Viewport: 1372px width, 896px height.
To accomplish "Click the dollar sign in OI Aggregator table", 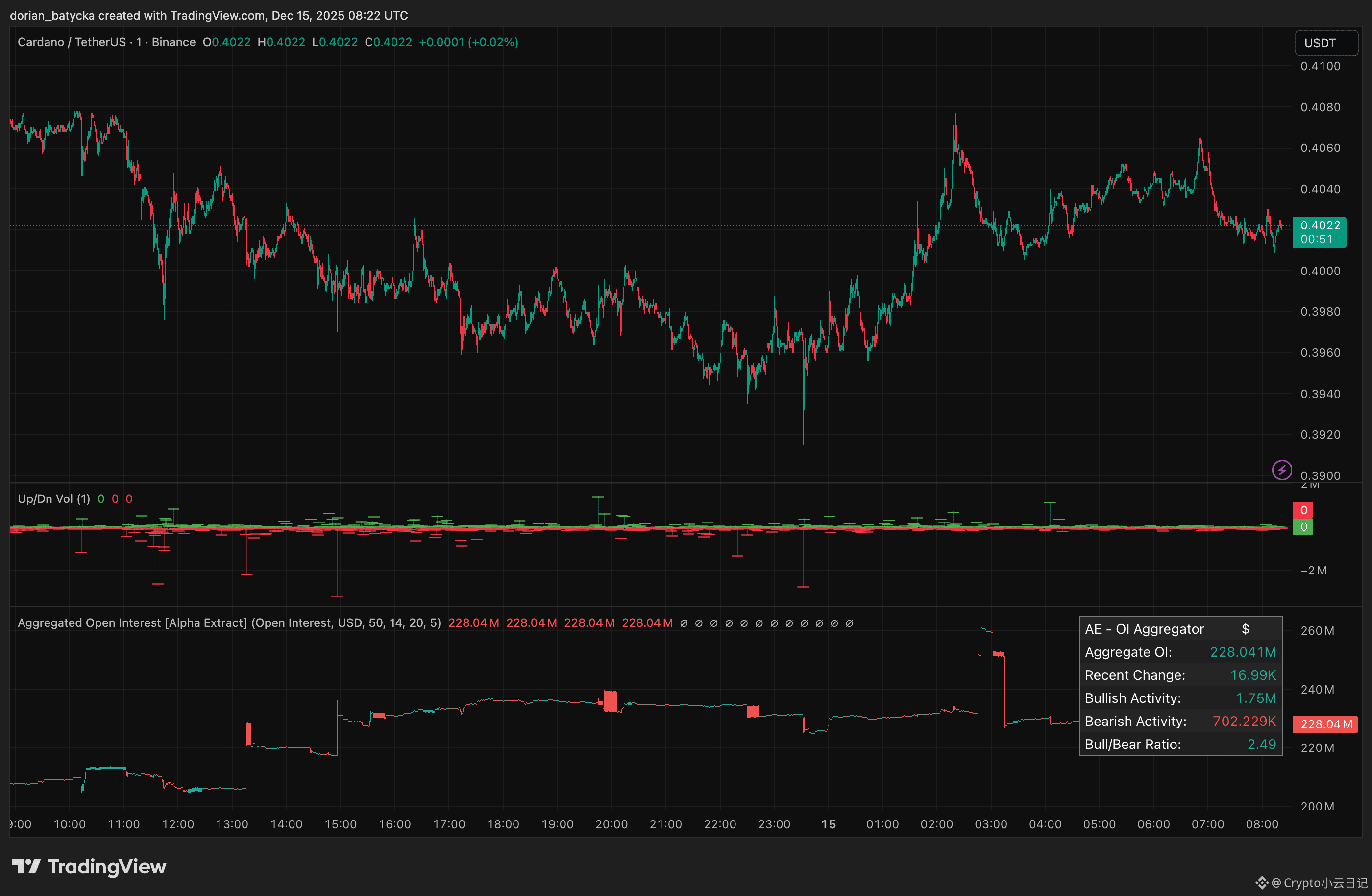I will [1245, 629].
